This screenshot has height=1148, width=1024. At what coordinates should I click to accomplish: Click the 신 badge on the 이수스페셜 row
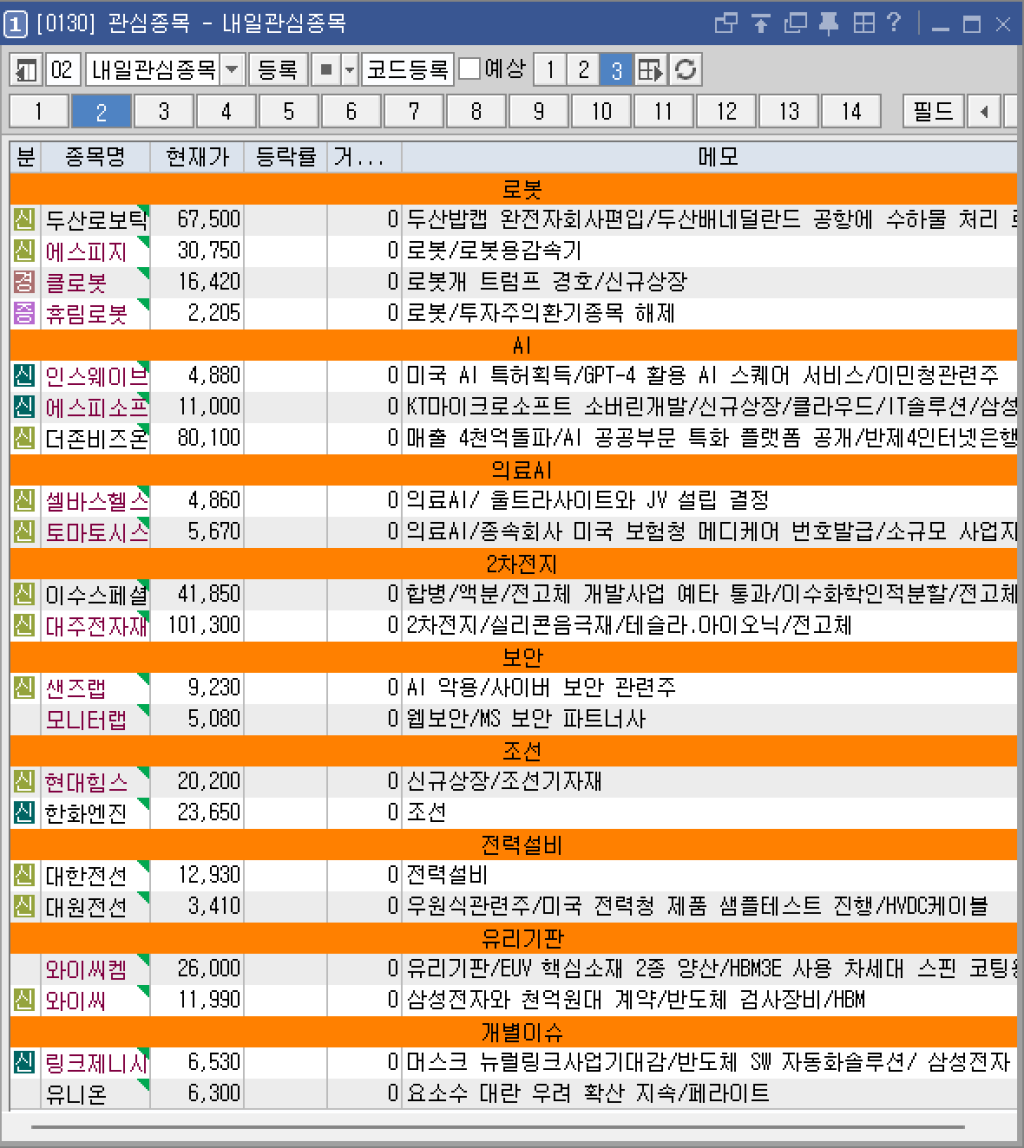(24, 594)
